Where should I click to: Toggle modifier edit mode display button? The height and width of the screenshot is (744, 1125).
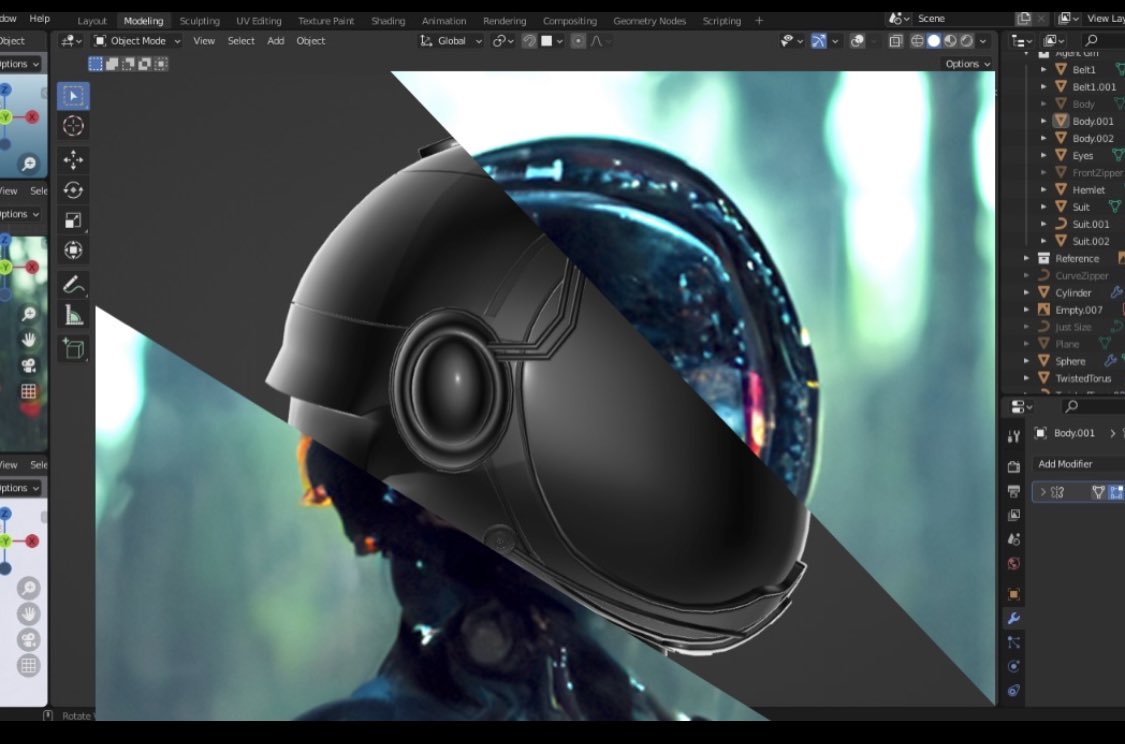(1116, 491)
